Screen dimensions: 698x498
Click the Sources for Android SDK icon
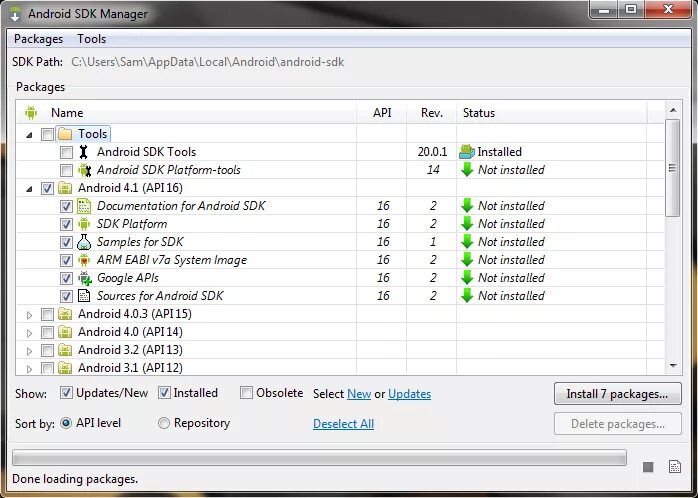point(84,296)
